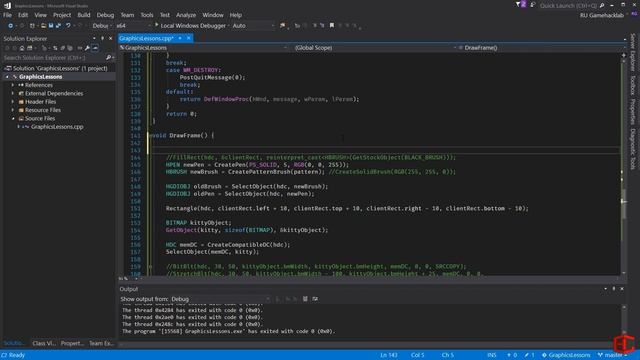Close the GraphicsLessons.cpp editor tab
Image resolution: width=640 pixels, height=360 pixels.
(189, 38)
